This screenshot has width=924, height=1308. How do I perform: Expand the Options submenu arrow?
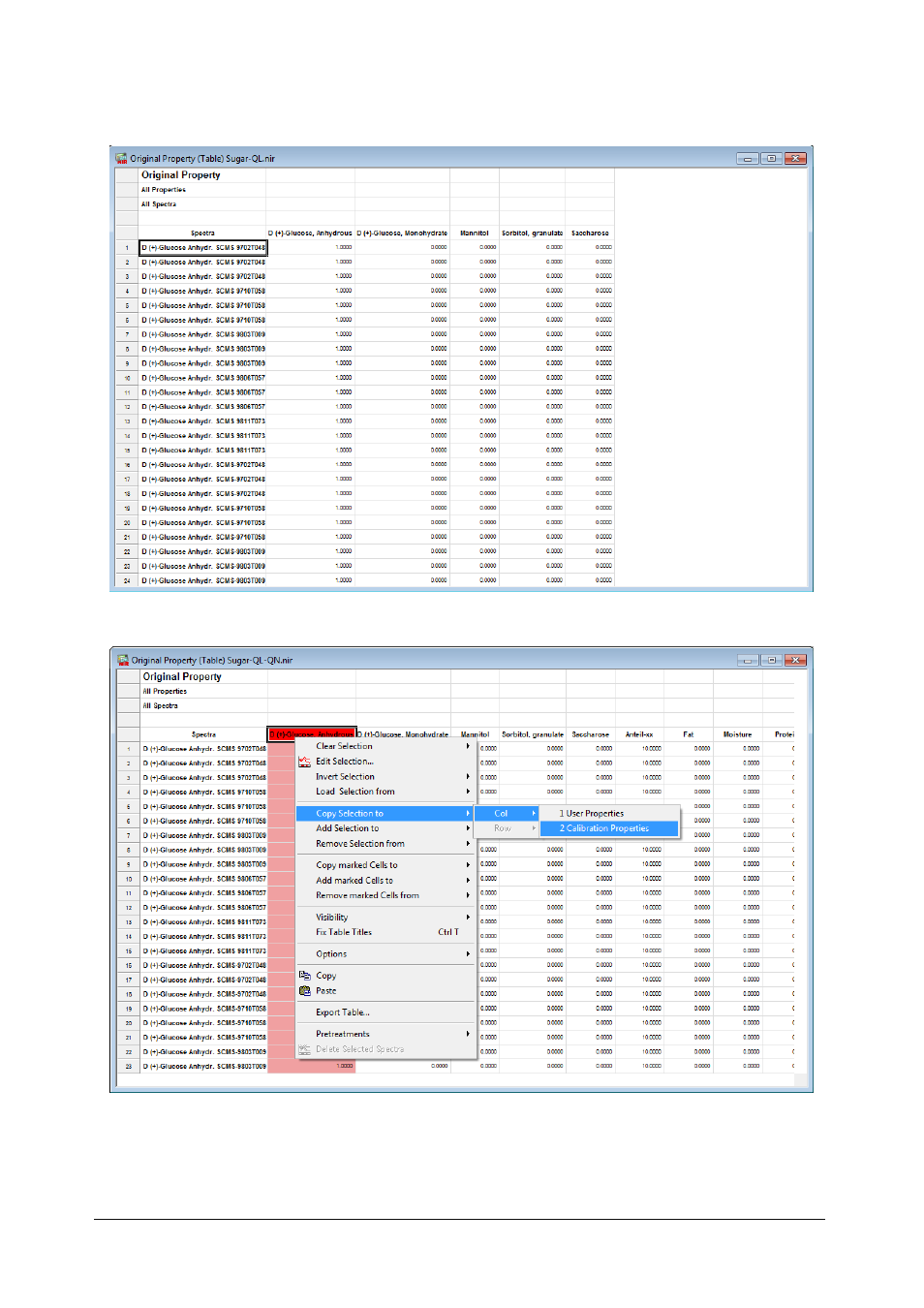(x=468, y=953)
